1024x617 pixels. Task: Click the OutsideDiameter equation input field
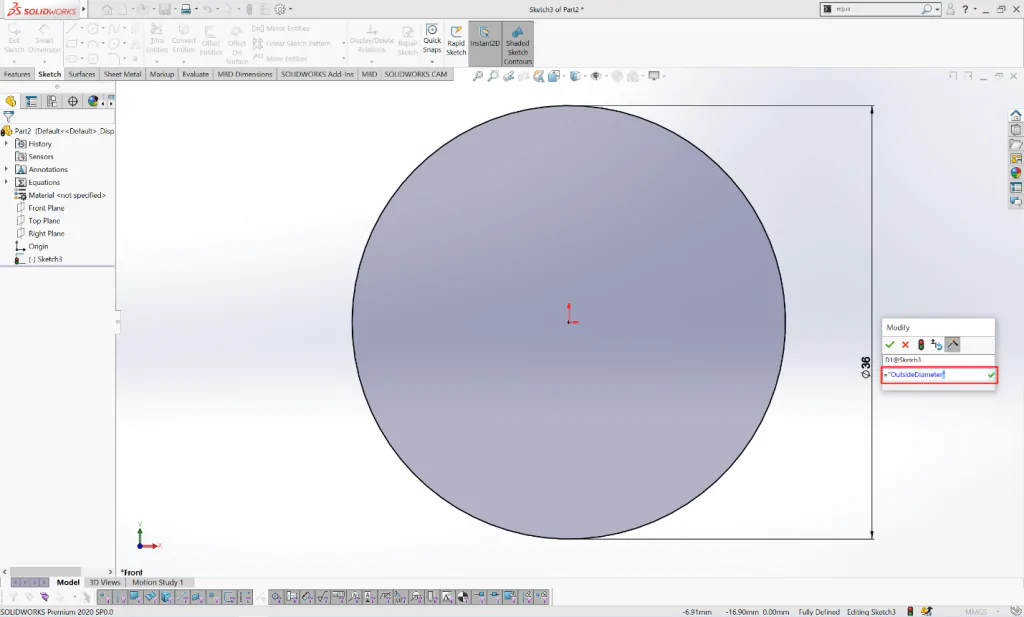tap(939, 375)
